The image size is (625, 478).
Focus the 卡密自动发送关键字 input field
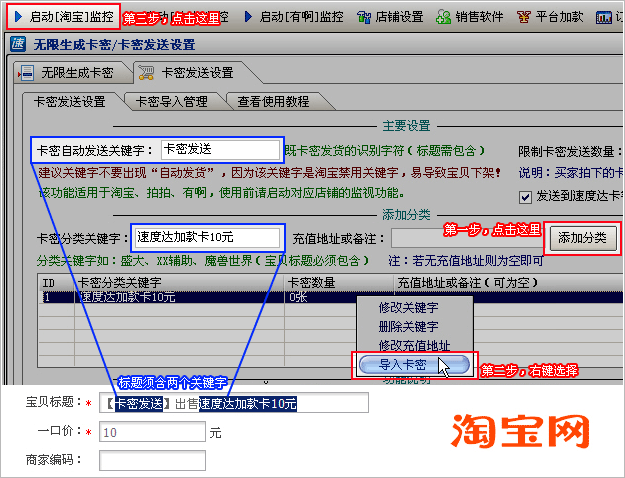[x=220, y=150]
